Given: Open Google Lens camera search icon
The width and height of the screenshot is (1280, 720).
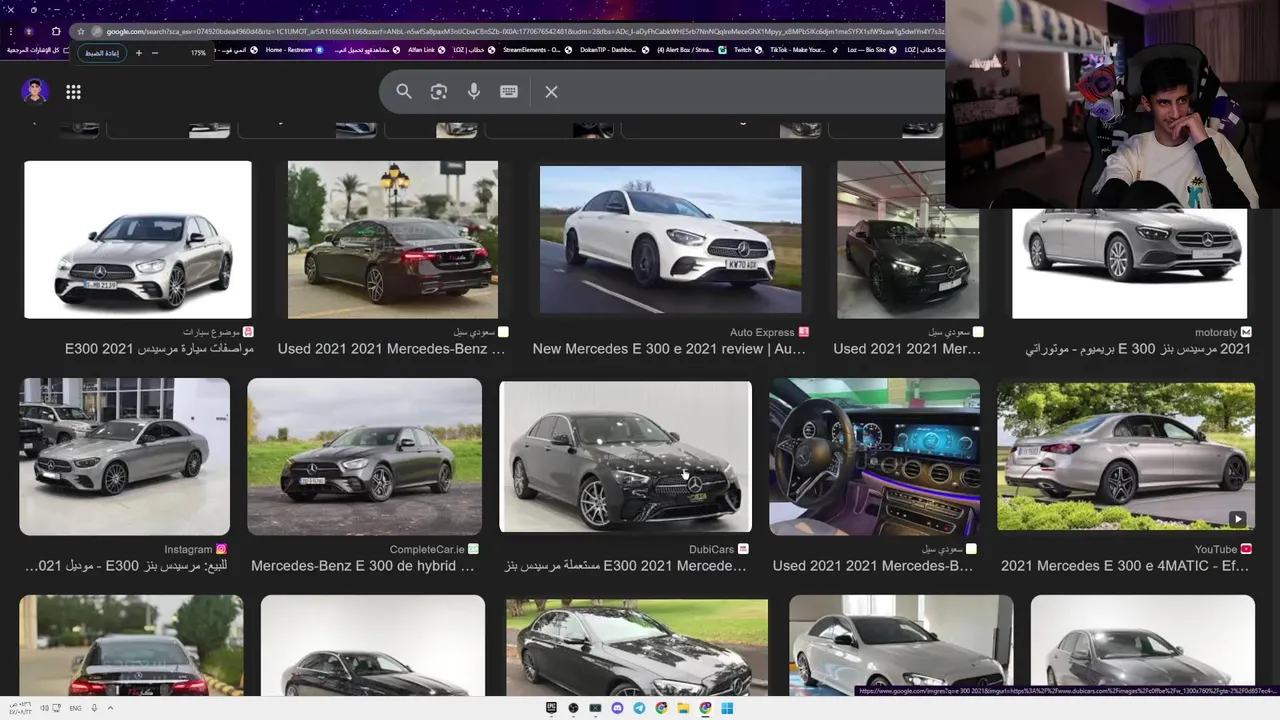Looking at the screenshot, I should tap(439, 91).
